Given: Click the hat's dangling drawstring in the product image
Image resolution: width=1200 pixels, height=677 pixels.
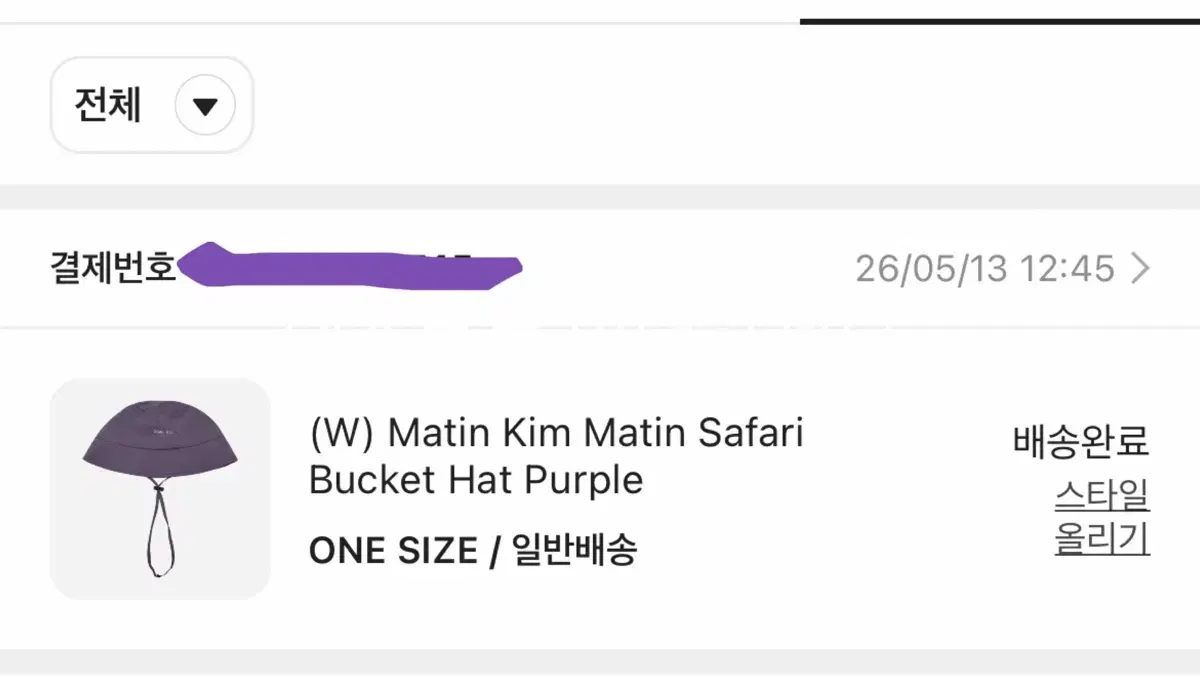Looking at the screenshot, I should point(158,530).
